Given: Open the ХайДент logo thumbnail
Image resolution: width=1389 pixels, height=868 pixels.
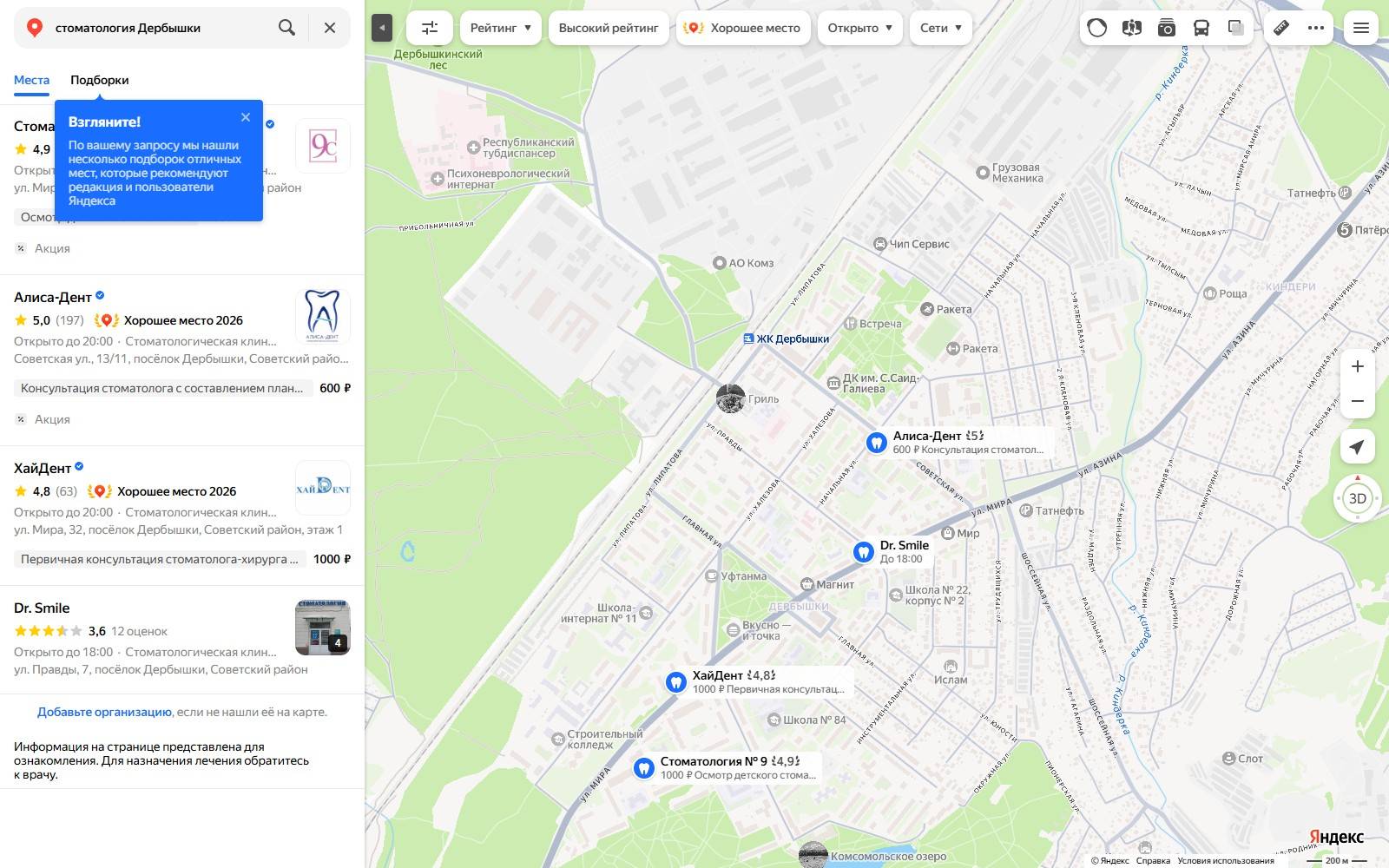Looking at the screenshot, I should pyautogui.click(x=323, y=488).
